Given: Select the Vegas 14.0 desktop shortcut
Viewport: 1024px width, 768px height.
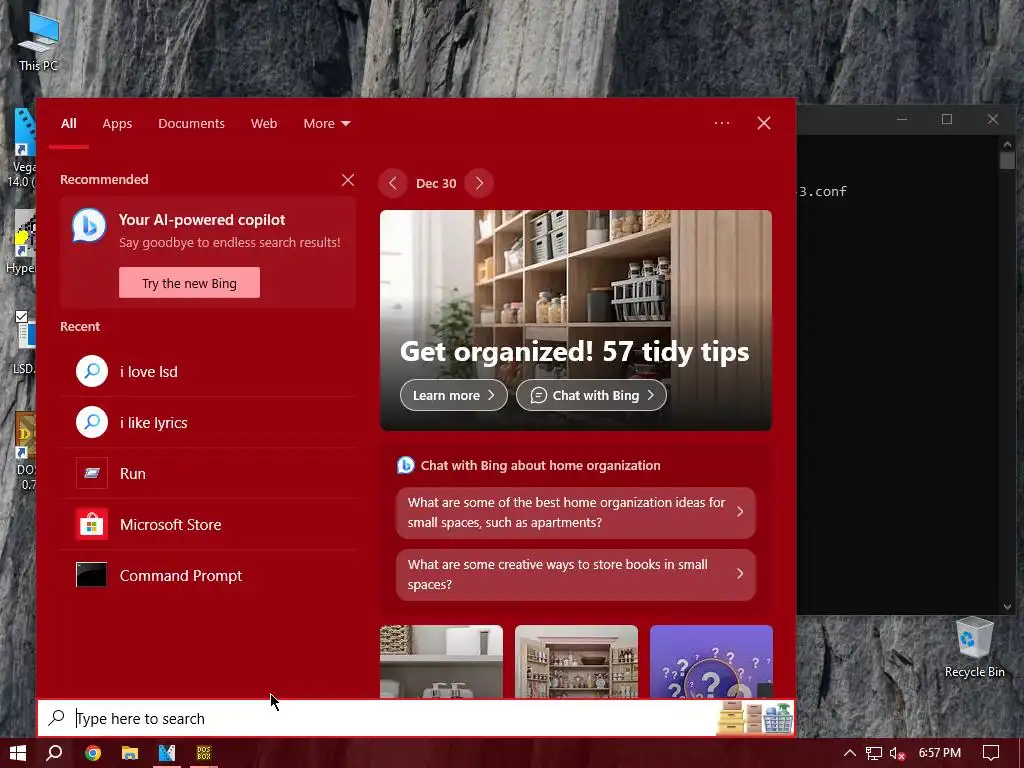Looking at the screenshot, I should 22,148.
